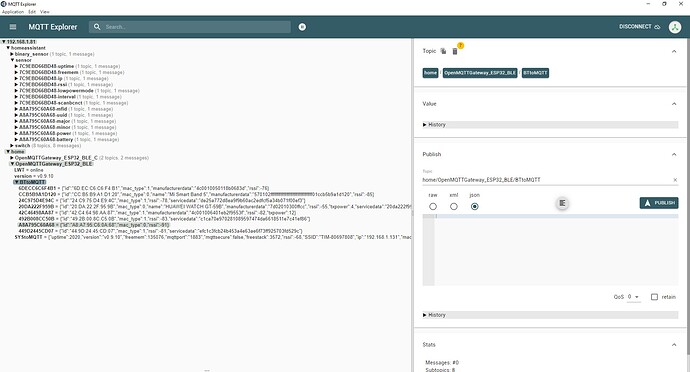Collapse the Publish panel
The height and width of the screenshot is (372, 690).
[x=674, y=155]
